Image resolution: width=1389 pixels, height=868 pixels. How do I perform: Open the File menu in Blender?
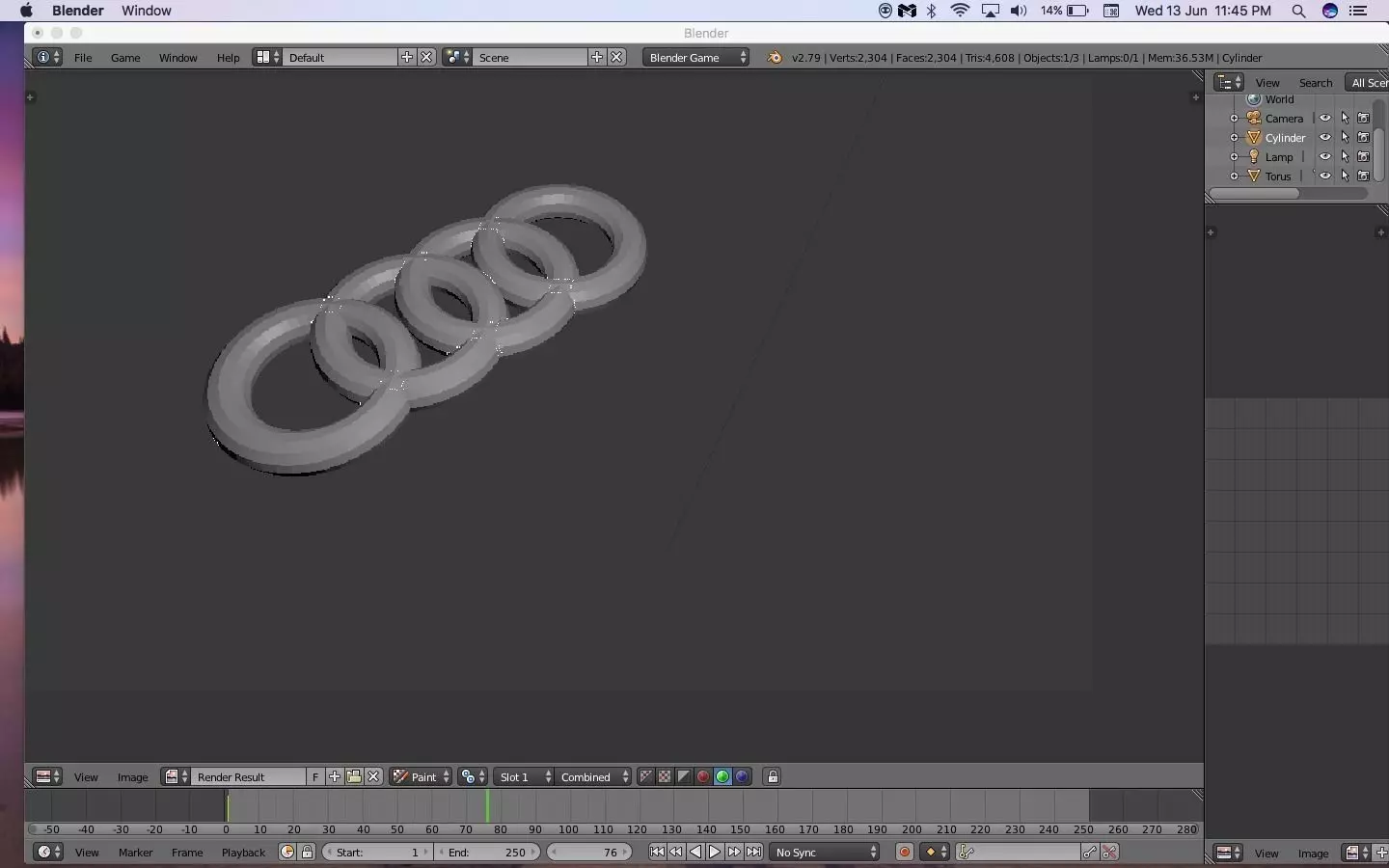tap(83, 58)
